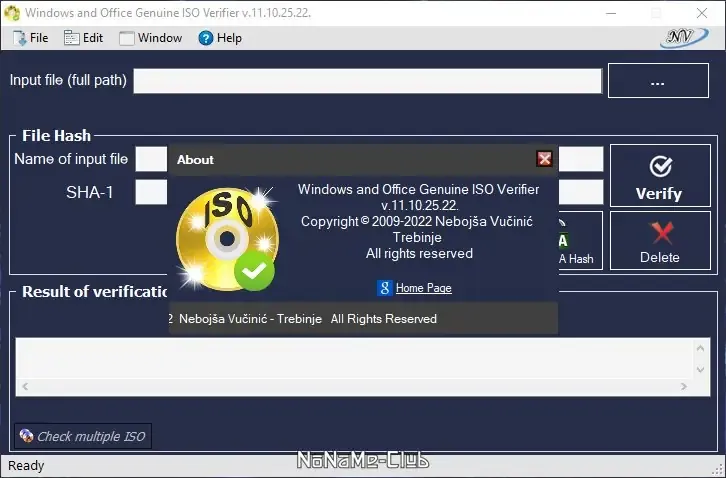Screen dimensions: 726x478
Task: Open the Help menu
Action: [220, 38]
